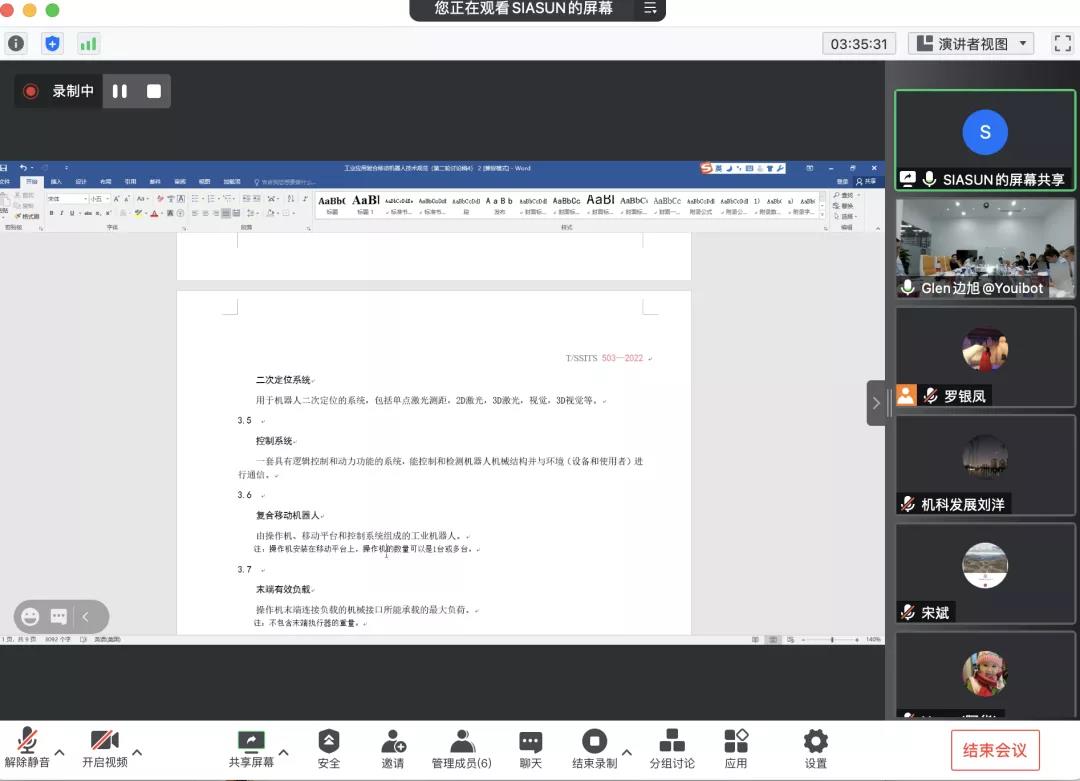Open Breakout Rooms (分组讨论)

pyautogui.click(x=672, y=742)
